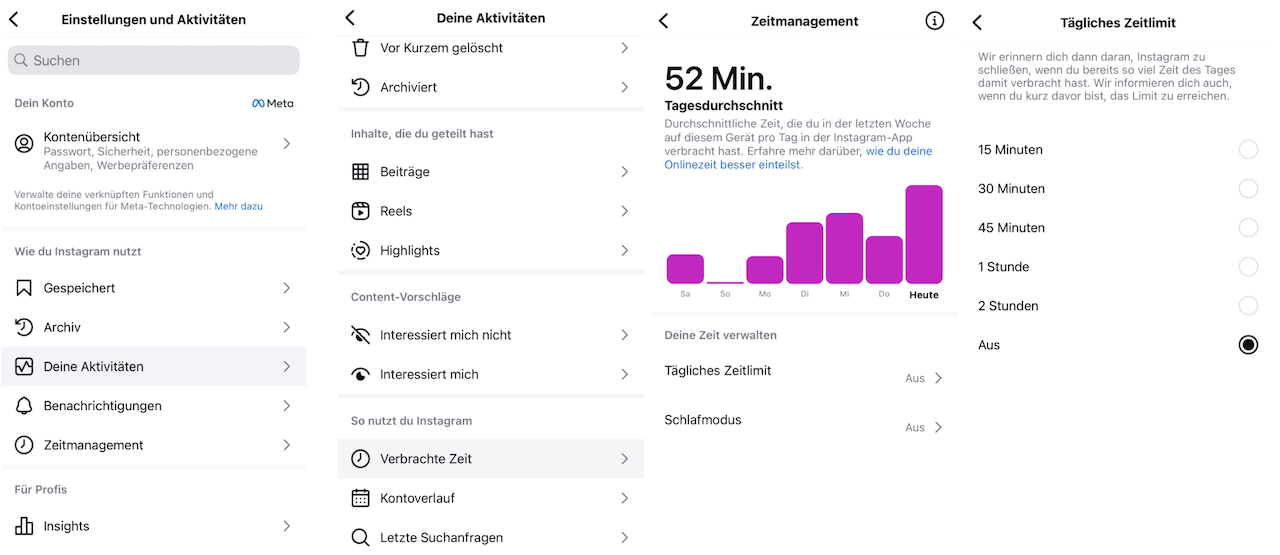This screenshot has width=1280, height=555.
Task: Click the Archiv clock icon
Action: pyautogui.click(x=24, y=327)
